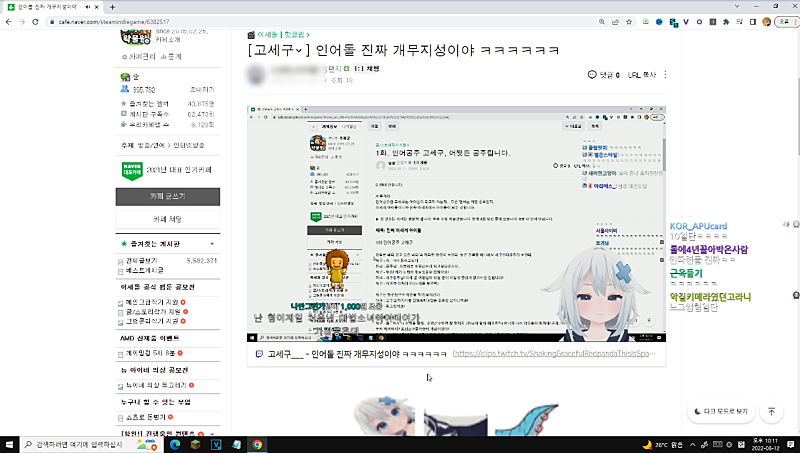Click the browser forward arrow
The height and width of the screenshot is (453, 800).
click(22, 22)
